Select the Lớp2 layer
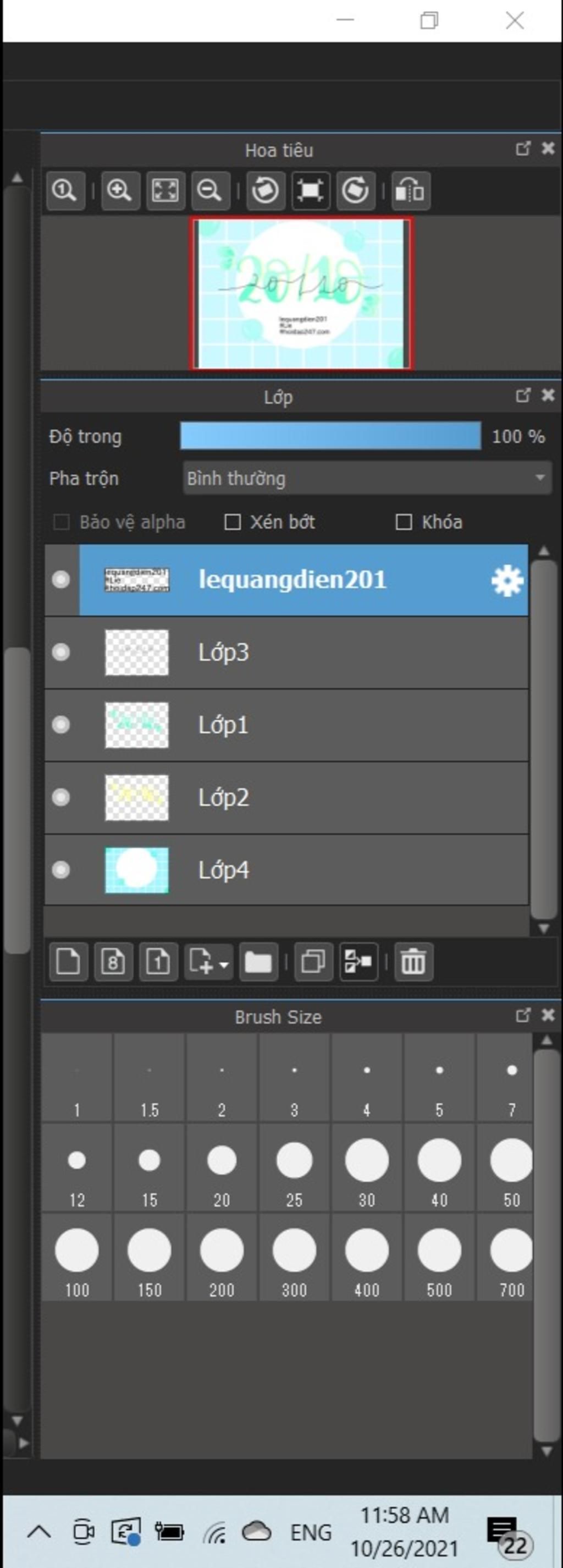563x1568 pixels. (304, 797)
